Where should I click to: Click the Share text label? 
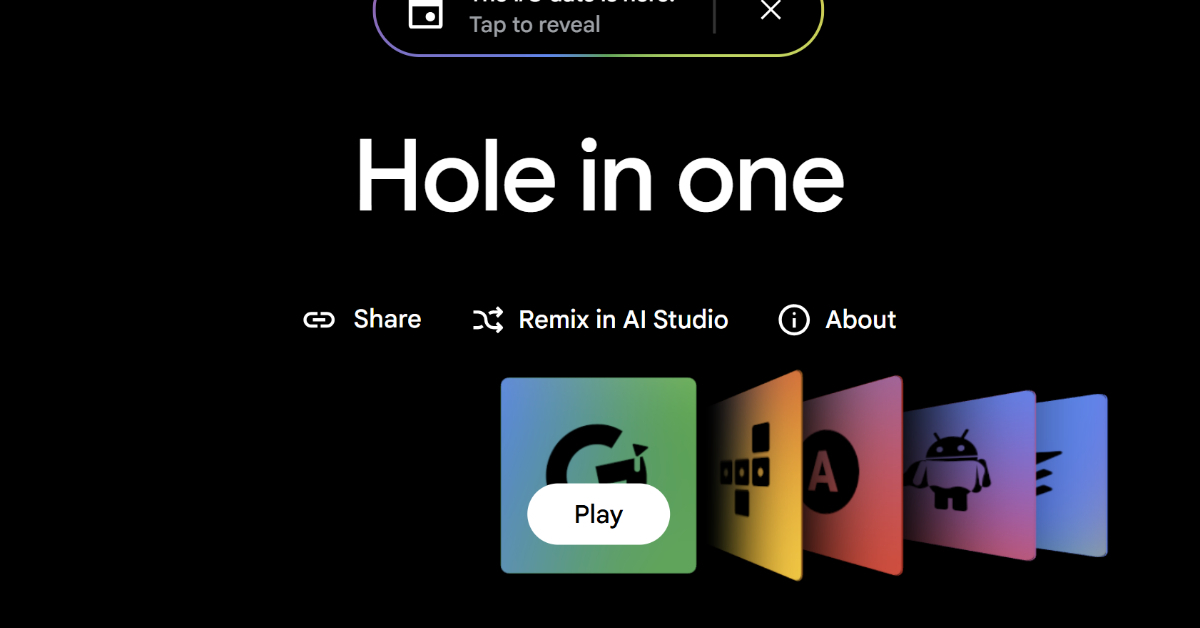pos(387,319)
